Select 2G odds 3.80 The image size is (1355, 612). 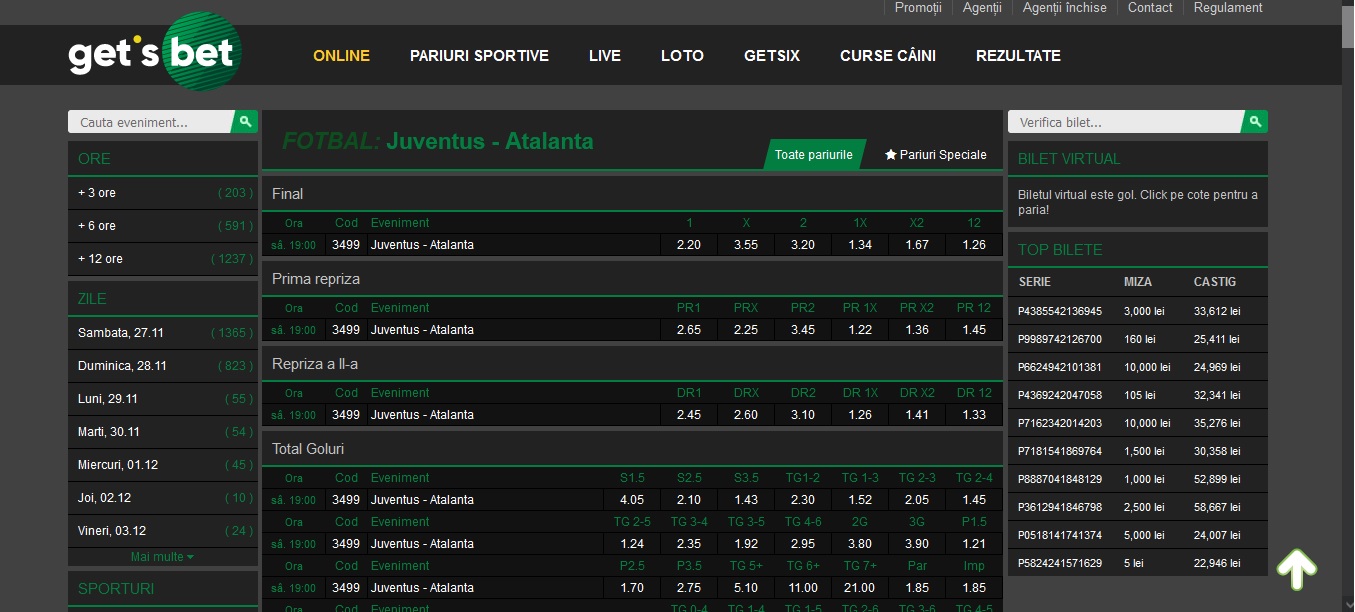click(860, 544)
